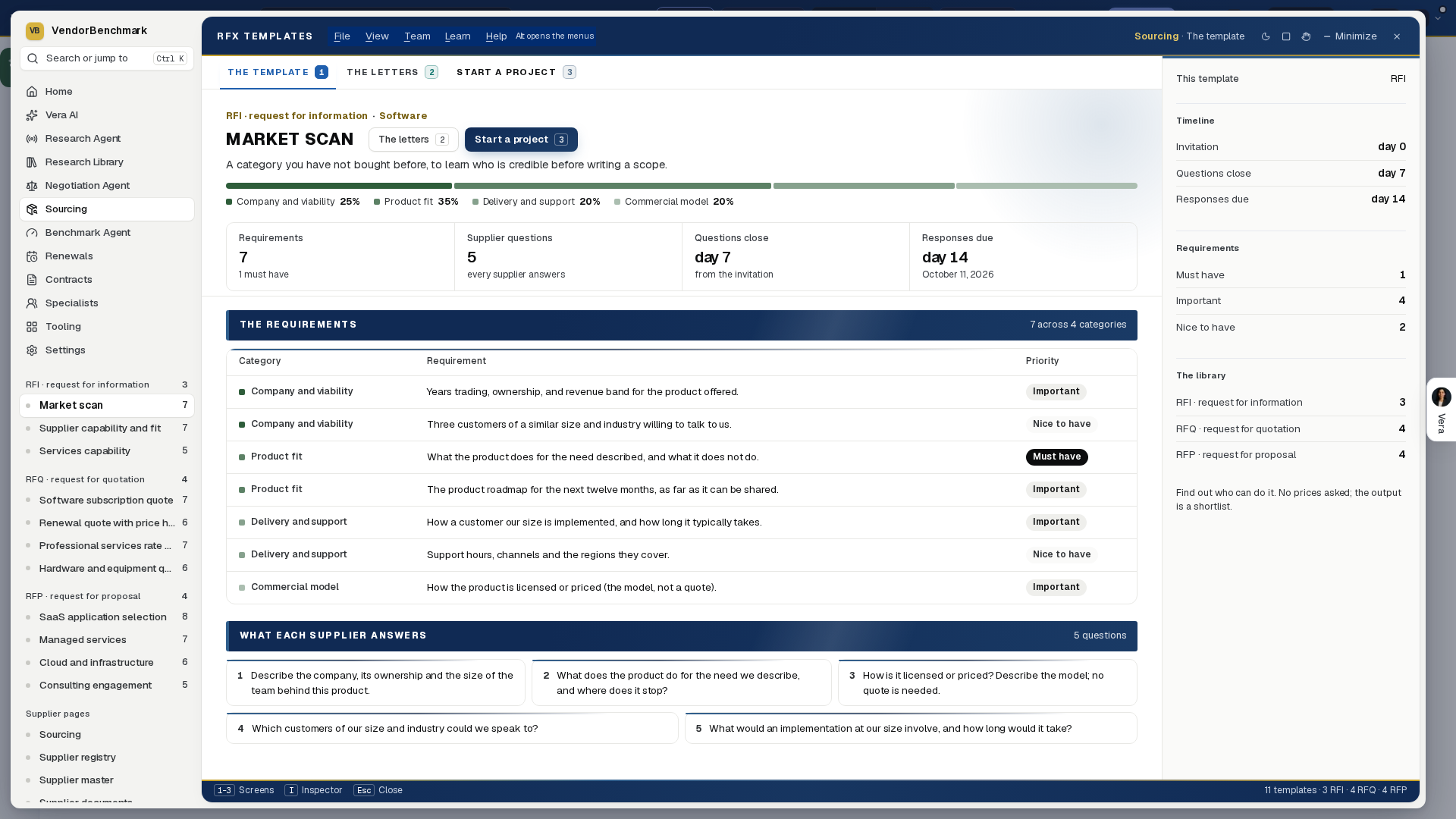The width and height of the screenshot is (1456, 819).
Task: Select Market scan in the sidebar list
Action: click(x=107, y=406)
